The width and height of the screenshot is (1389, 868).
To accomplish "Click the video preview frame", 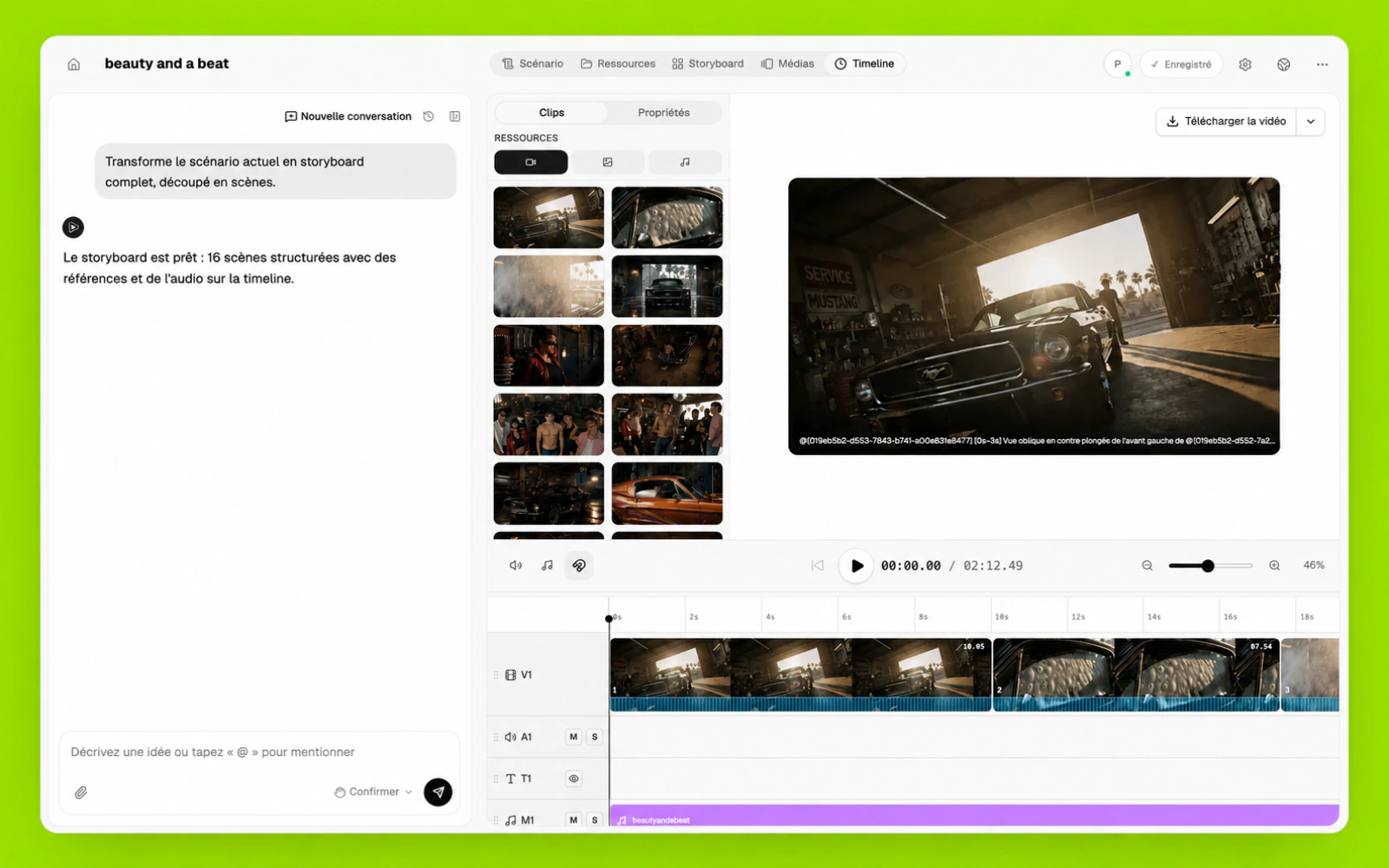I will (x=1034, y=316).
